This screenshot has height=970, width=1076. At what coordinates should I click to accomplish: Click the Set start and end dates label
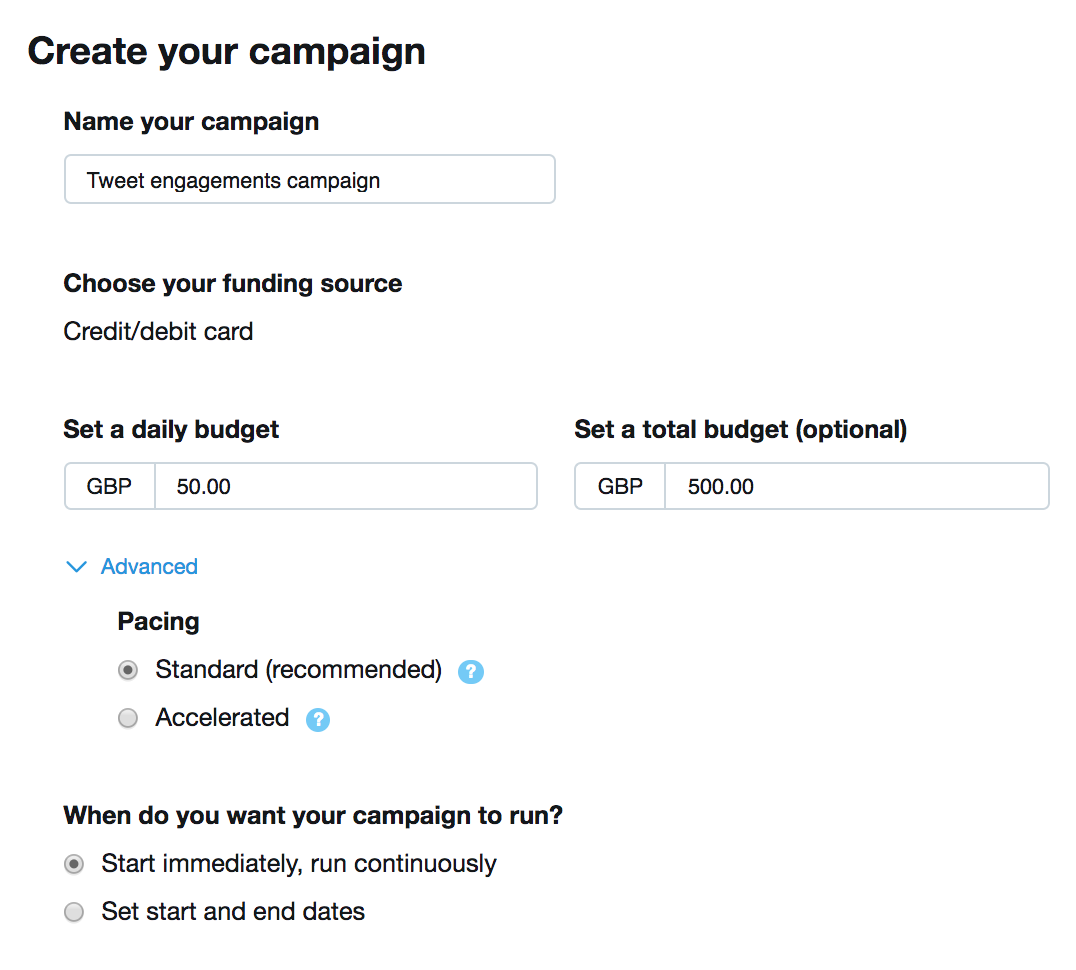233,912
